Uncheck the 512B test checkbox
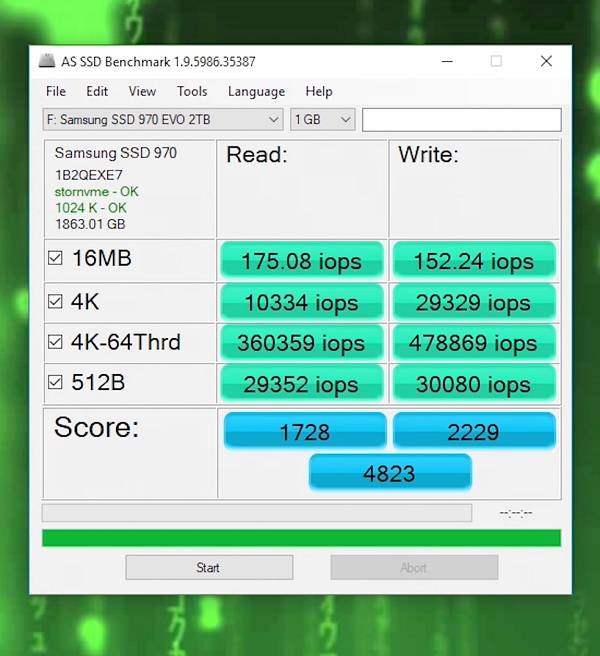The image size is (600, 656). [x=55, y=382]
